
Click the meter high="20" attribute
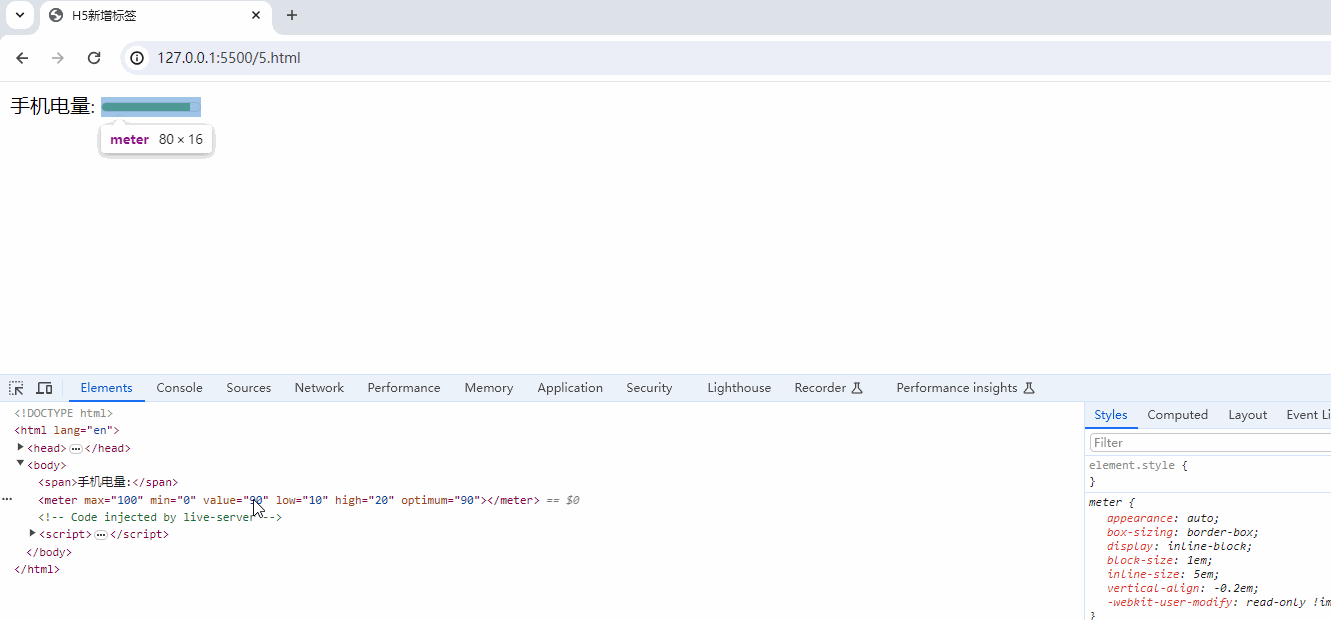(365, 500)
